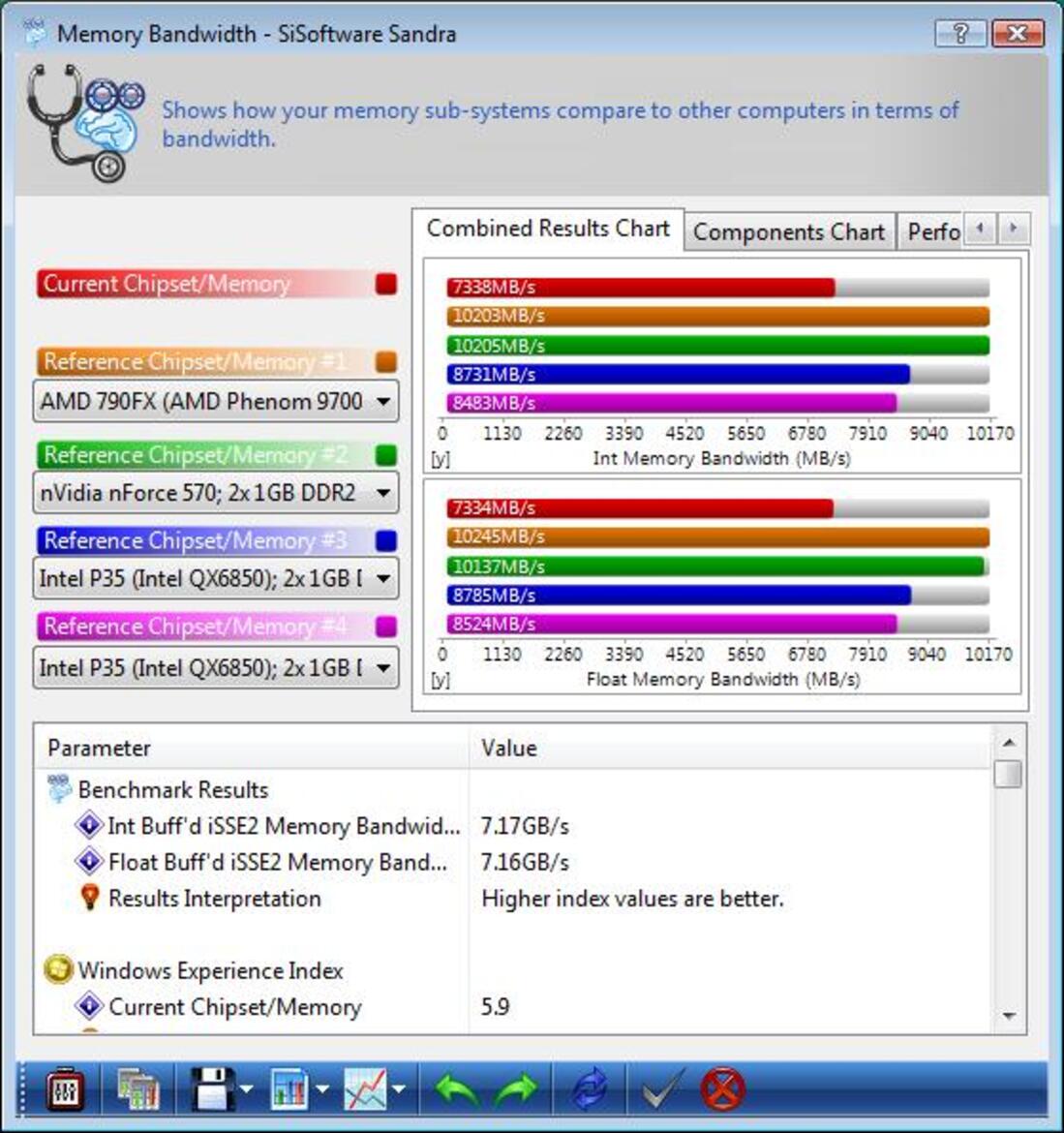This screenshot has width=1064, height=1133.
Task: Click diamond icon beside Int Buff'd iSSE2
Action: (x=89, y=825)
